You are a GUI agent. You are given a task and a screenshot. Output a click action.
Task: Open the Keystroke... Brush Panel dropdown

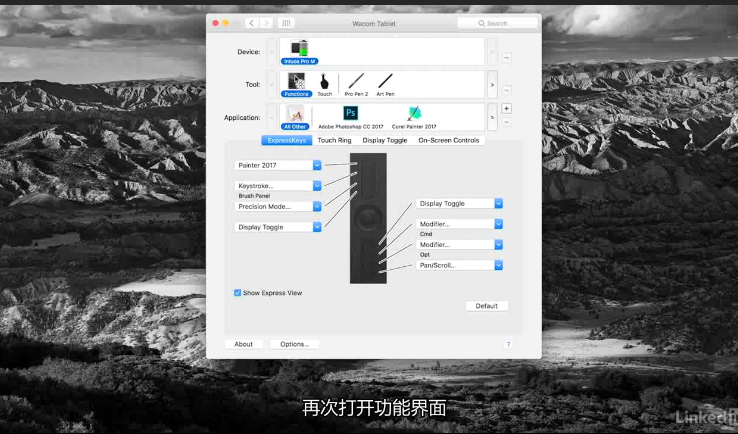(x=278, y=186)
